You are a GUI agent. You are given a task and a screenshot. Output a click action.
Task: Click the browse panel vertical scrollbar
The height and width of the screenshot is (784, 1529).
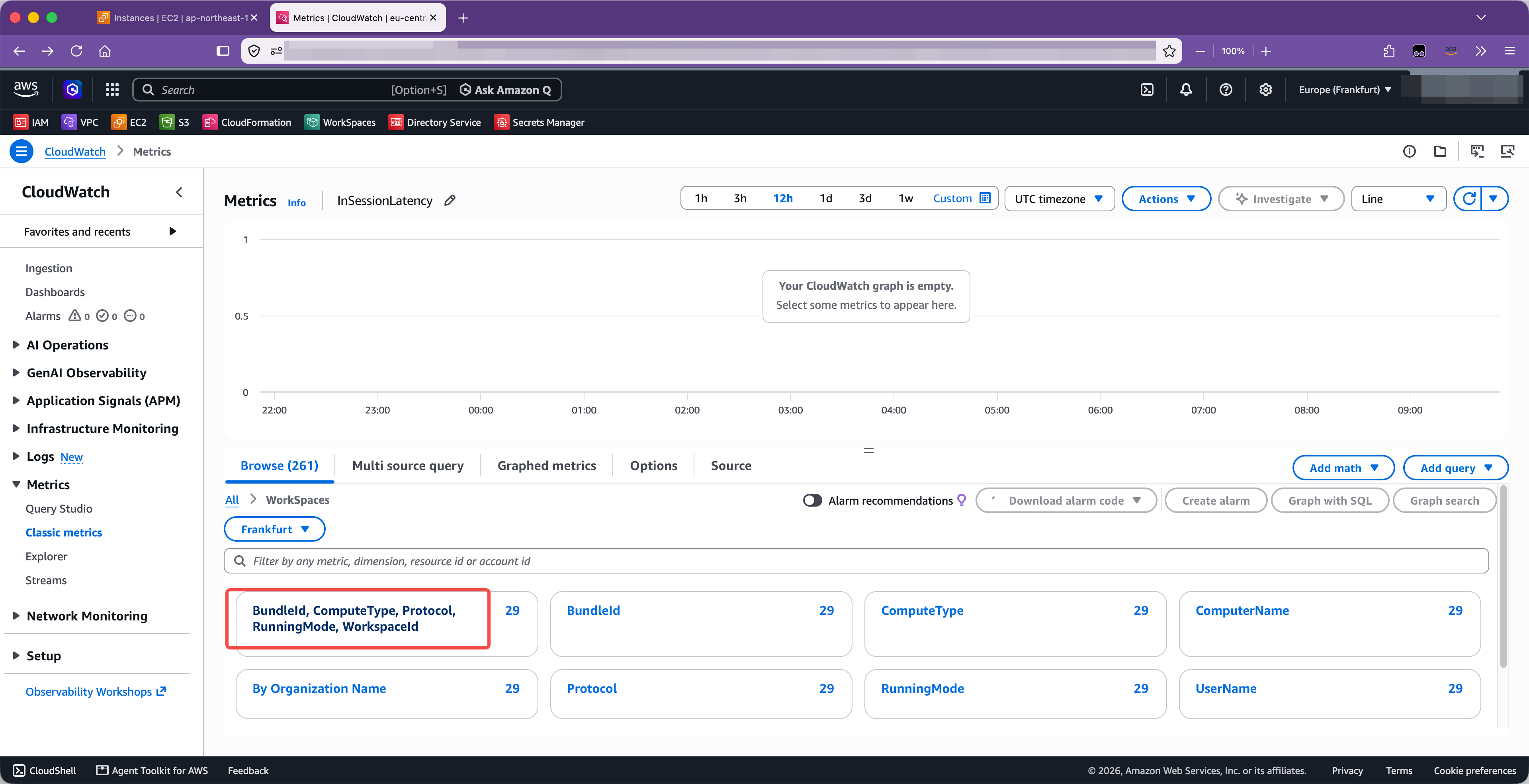click(x=1504, y=576)
